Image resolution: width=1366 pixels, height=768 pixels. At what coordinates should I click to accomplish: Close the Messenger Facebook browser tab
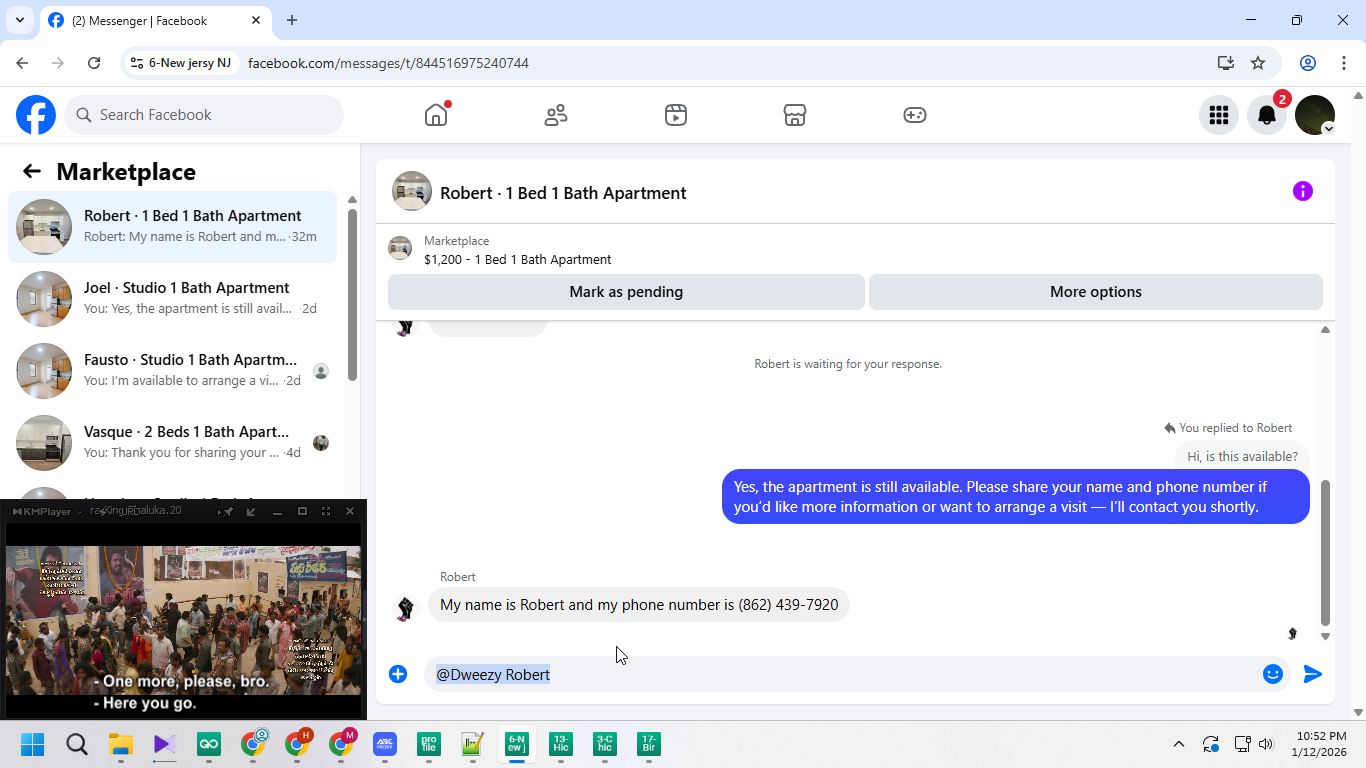tap(257, 20)
